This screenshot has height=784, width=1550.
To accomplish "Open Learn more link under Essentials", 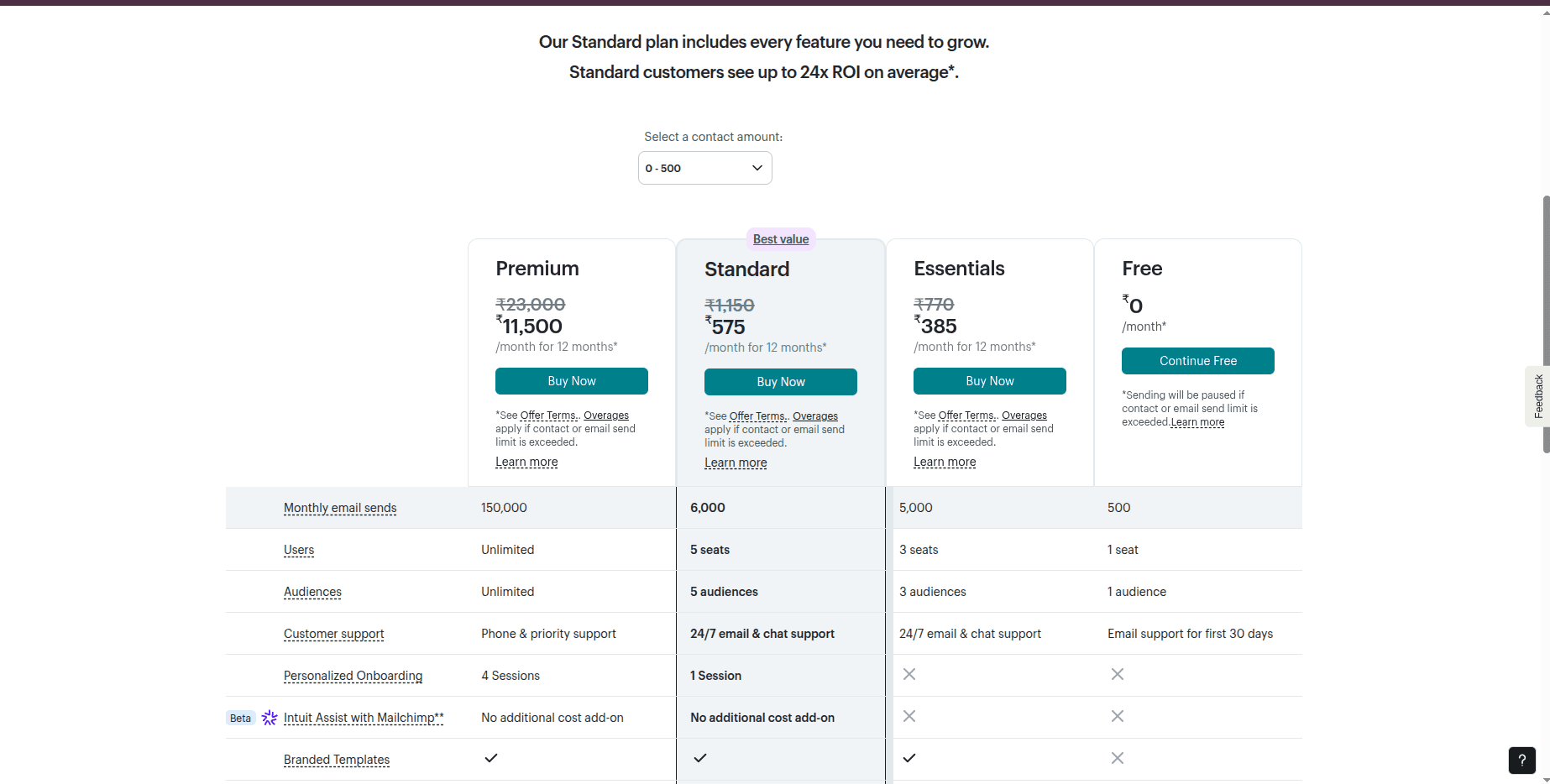I will (945, 462).
